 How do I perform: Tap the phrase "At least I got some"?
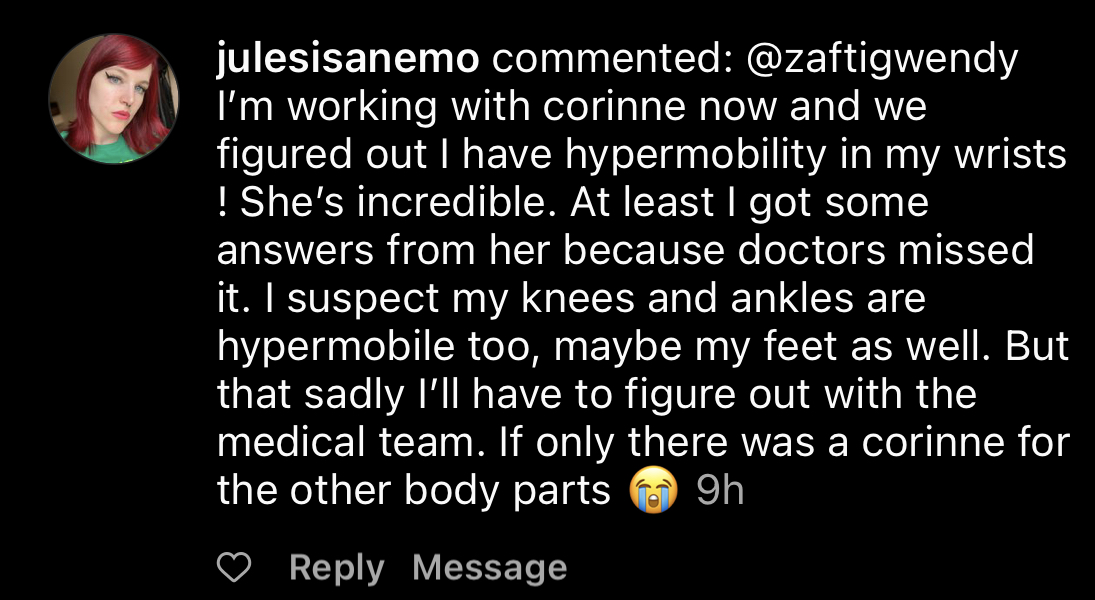(x=750, y=203)
